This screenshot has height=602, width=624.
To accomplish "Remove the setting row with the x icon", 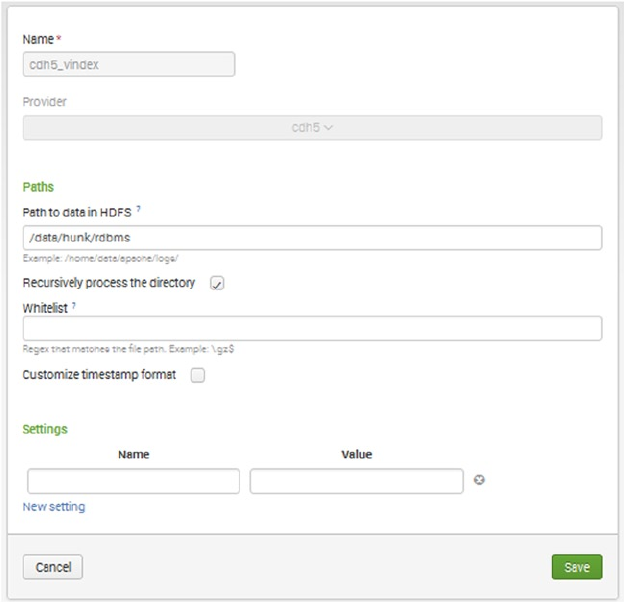I will coord(479,480).
